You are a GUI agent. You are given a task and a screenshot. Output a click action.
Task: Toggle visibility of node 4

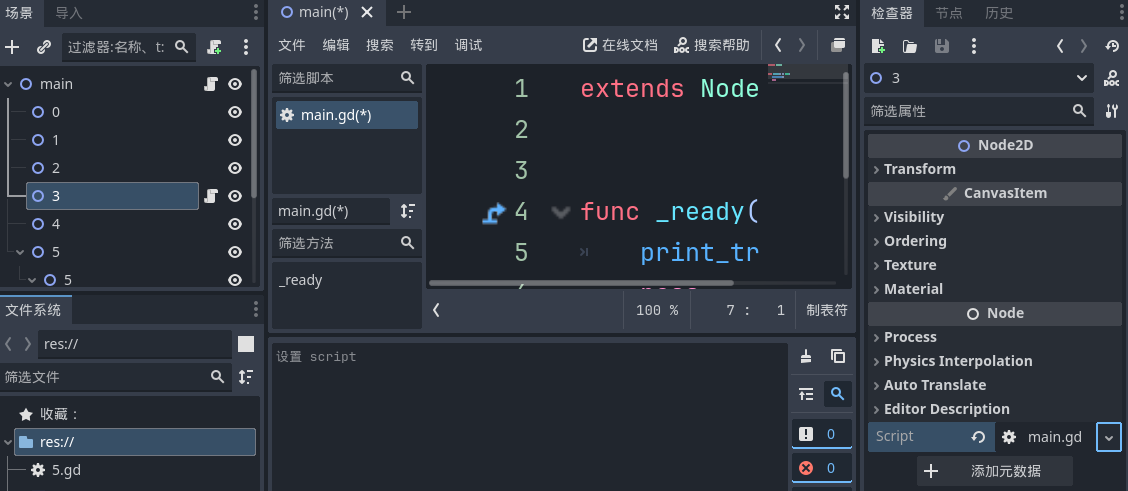(235, 224)
